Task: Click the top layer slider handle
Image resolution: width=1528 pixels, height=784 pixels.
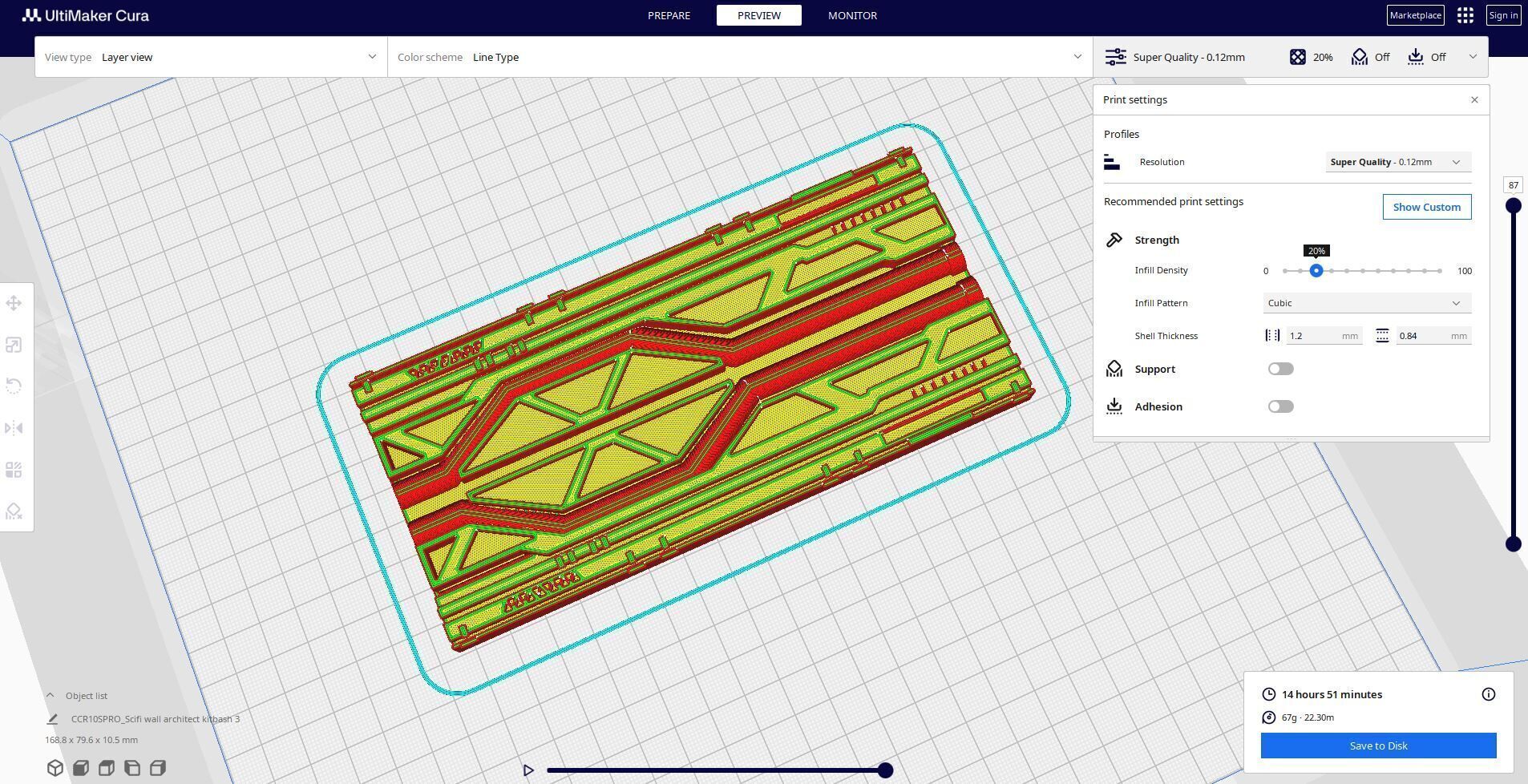Action: coord(1514,206)
